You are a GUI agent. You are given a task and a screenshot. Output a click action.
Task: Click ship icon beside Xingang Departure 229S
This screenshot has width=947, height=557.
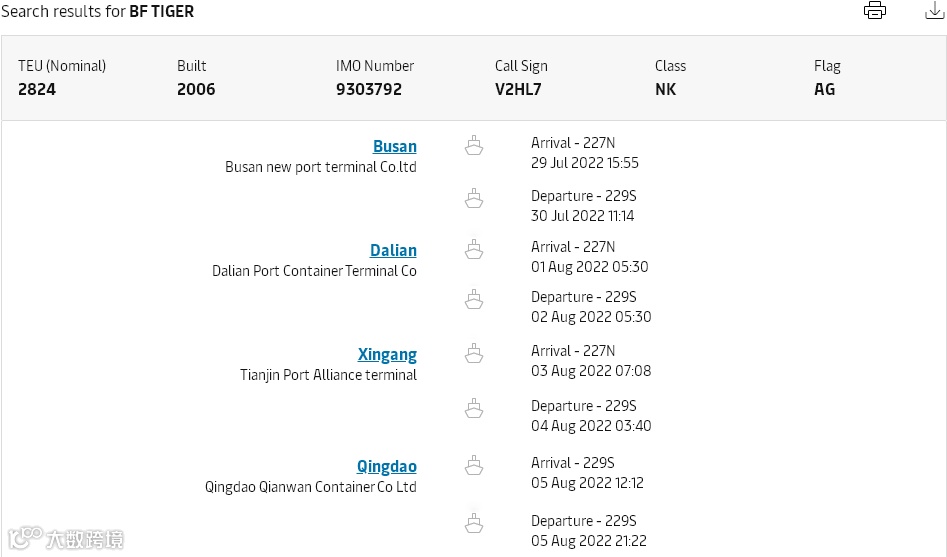coord(474,408)
